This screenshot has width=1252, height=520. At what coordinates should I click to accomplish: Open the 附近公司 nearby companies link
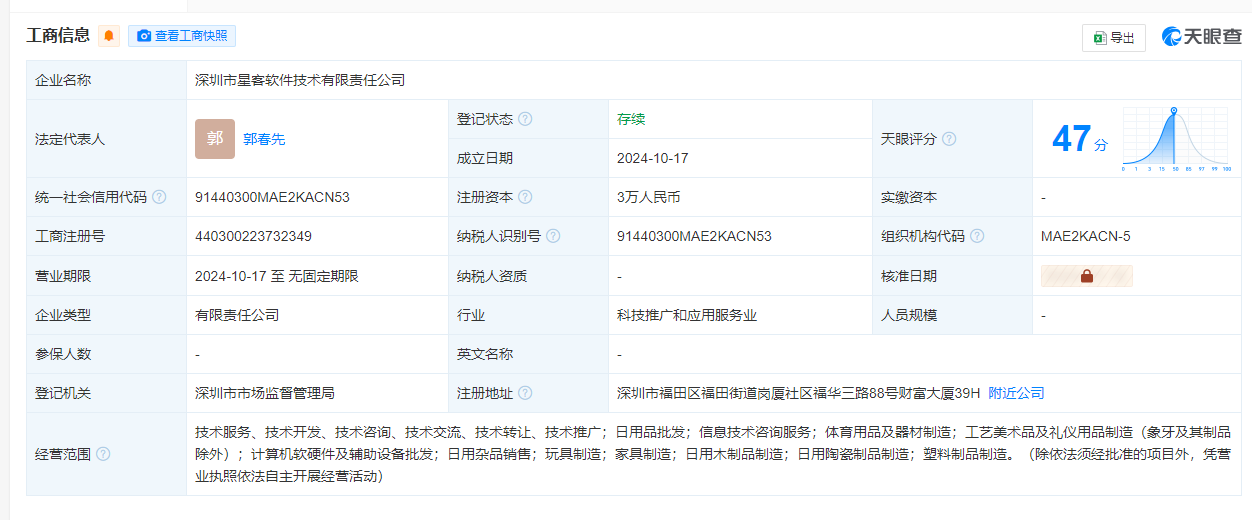(x=1016, y=393)
